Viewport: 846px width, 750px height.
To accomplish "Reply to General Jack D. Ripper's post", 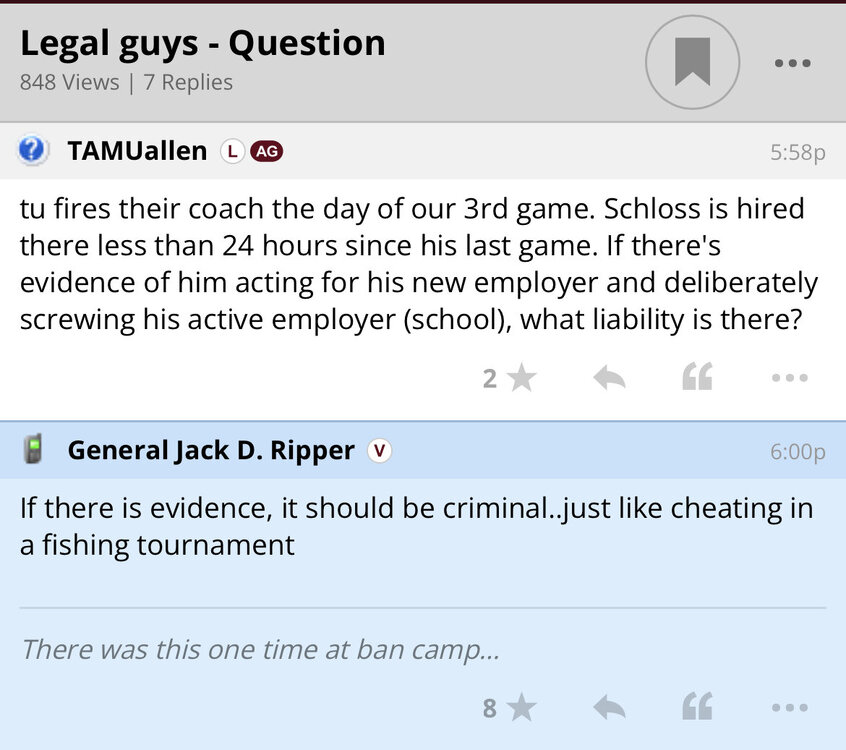I will pyautogui.click(x=609, y=708).
